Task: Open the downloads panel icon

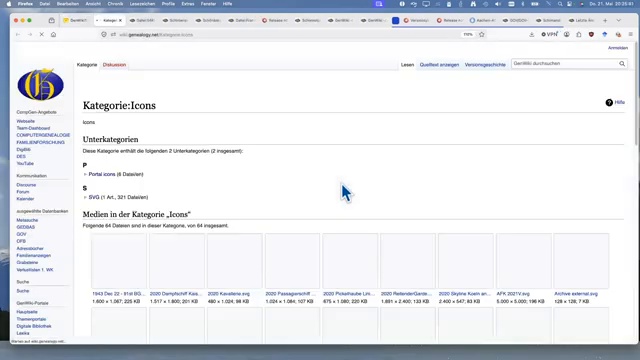Action: point(531,35)
